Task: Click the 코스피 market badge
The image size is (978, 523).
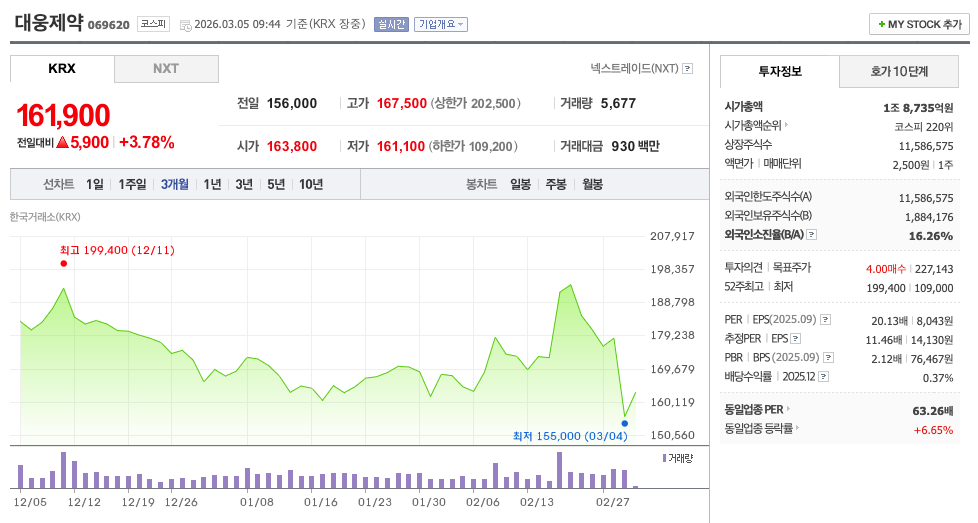Action: click(x=153, y=24)
